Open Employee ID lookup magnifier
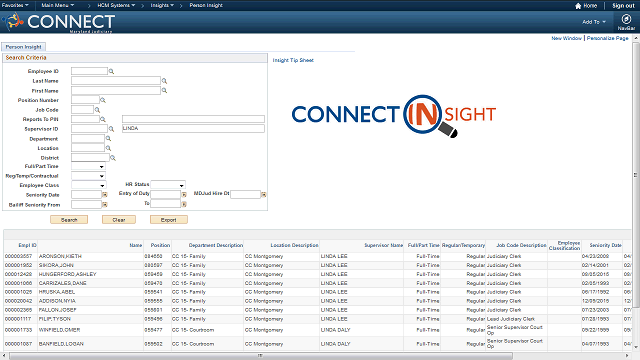This screenshot has height=360, width=640. (111, 71)
